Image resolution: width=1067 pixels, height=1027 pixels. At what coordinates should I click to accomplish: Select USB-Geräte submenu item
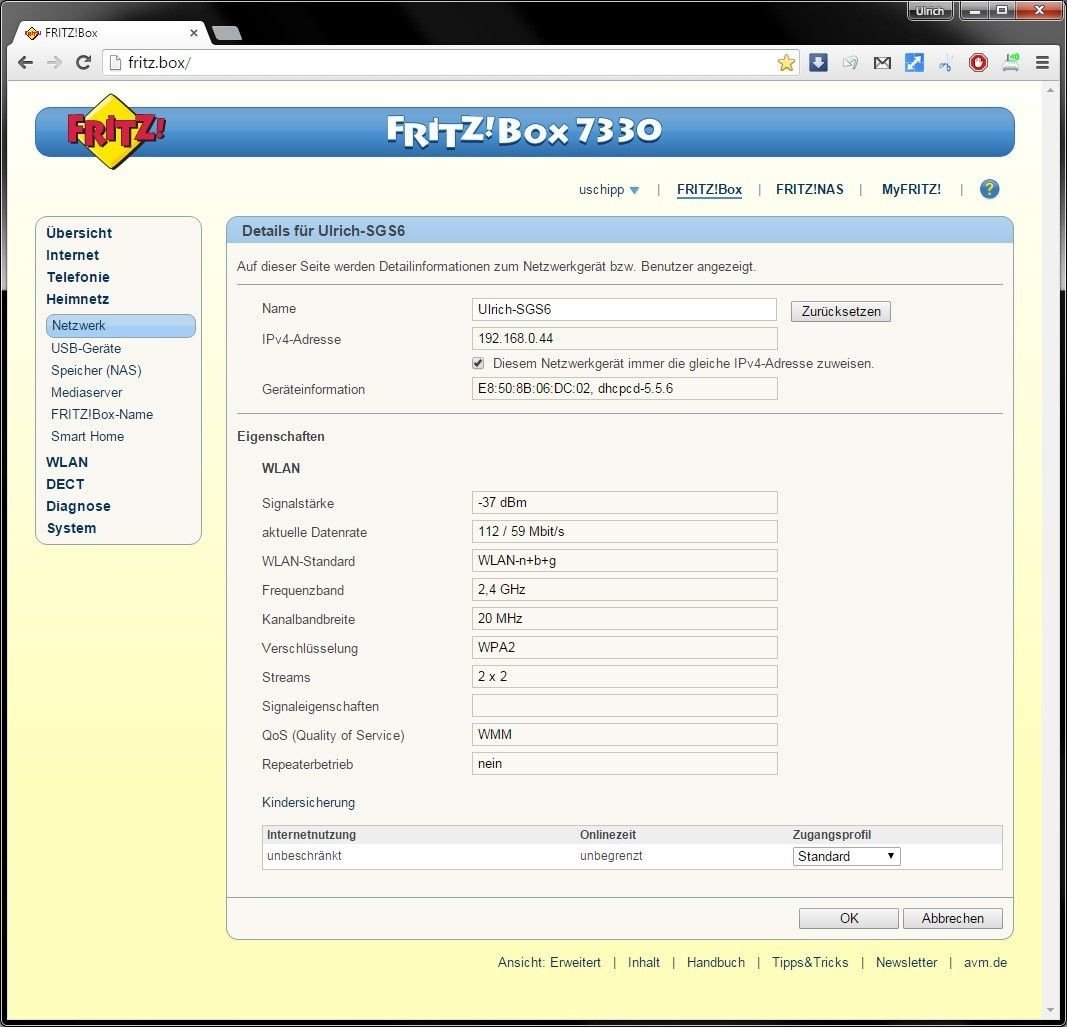[x=86, y=348]
